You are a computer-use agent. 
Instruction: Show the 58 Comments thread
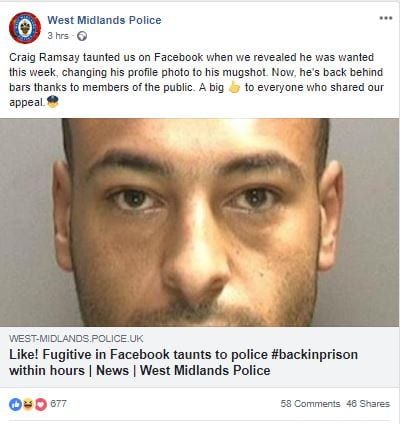[x=310, y=404]
